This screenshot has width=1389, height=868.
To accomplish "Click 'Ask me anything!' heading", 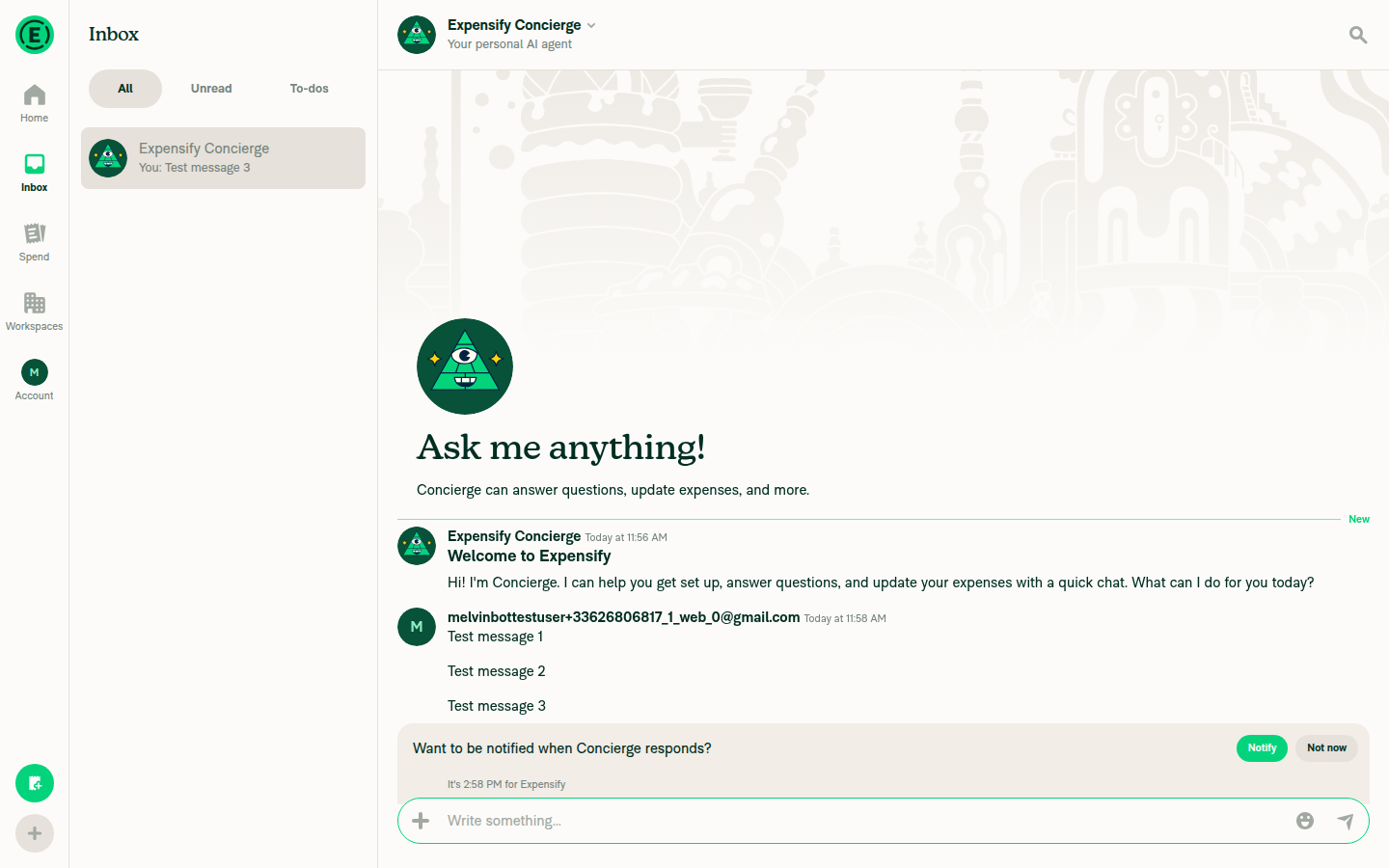I will click(561, 448).
